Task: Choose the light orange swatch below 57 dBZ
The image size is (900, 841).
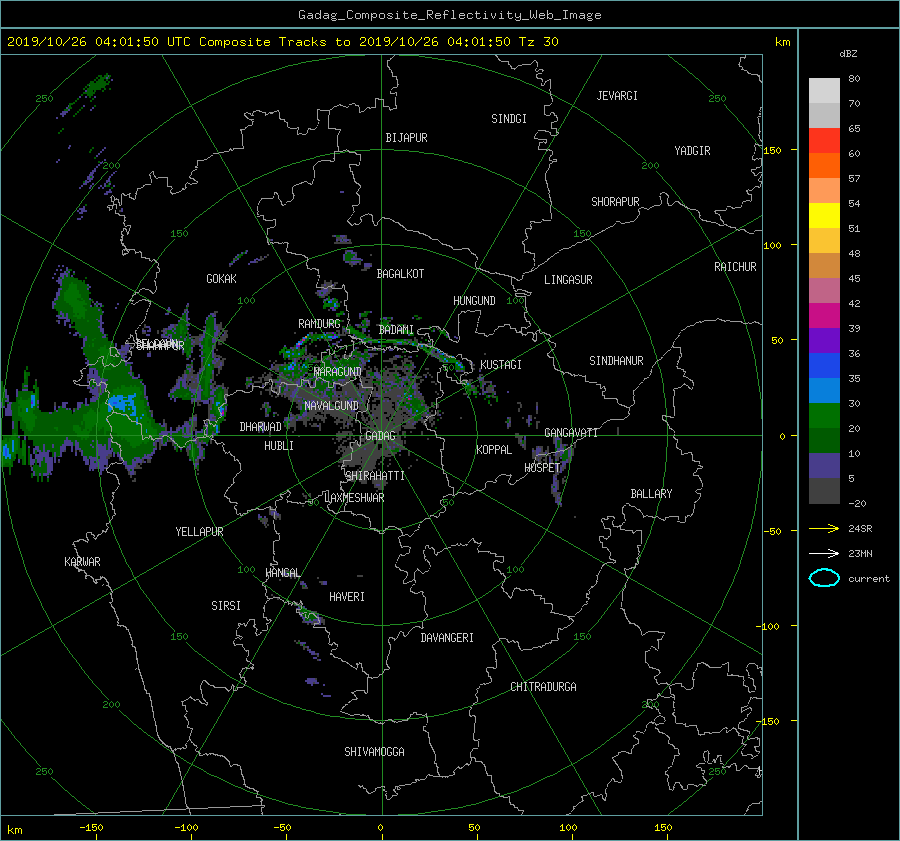Action: [x=824, y=191]
